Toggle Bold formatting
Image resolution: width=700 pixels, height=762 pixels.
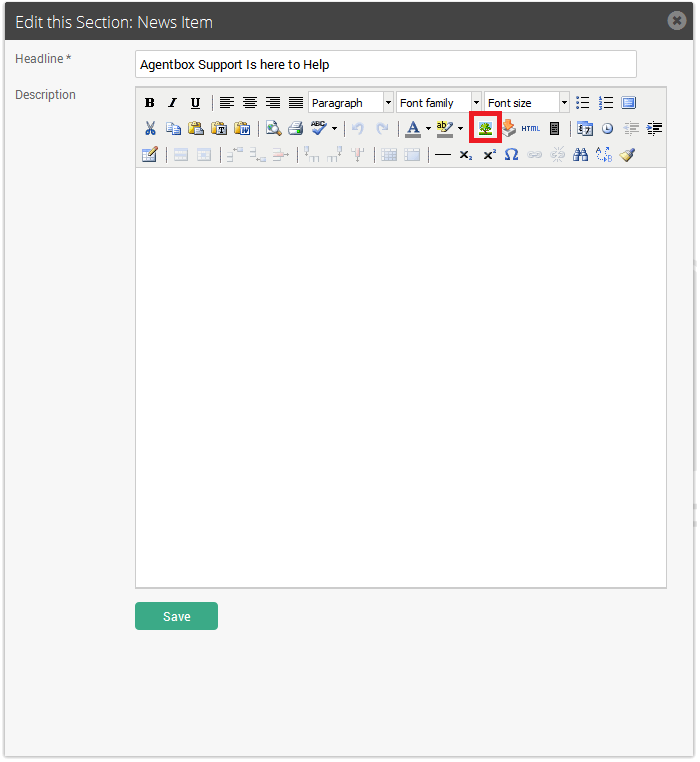pyautogui.click(x=150, y=103)
